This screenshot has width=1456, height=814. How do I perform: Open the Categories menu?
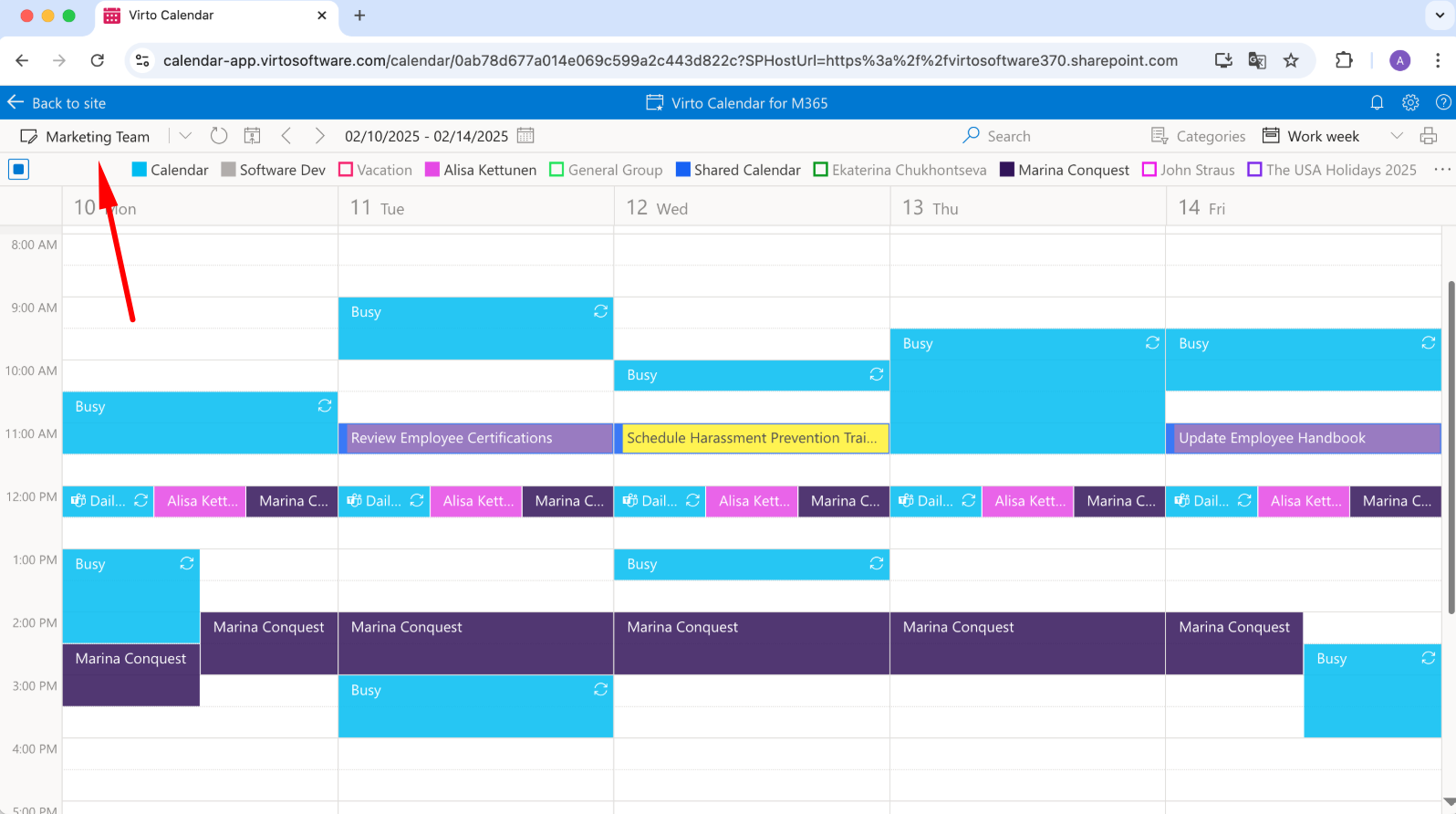[1198, 136]
